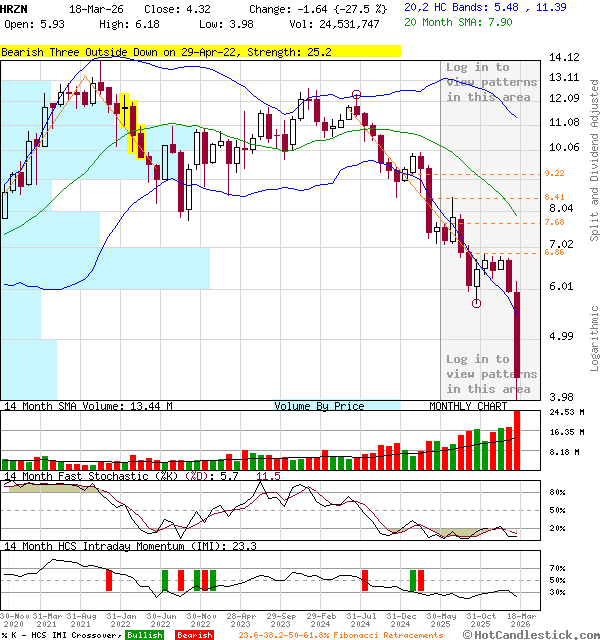The height and width of the screenshot is (640, 600).
Task: Click the red circle marker near the 2025 low
Action: pyautogui.click(x=476, y=303)
